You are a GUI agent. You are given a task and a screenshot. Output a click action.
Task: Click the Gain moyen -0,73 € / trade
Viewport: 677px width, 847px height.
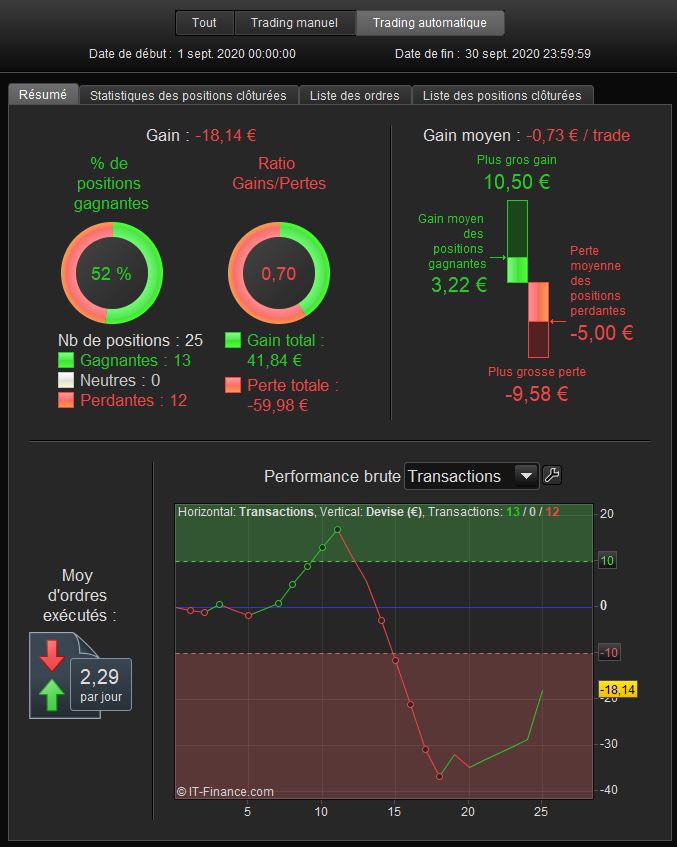click(526, 135)
